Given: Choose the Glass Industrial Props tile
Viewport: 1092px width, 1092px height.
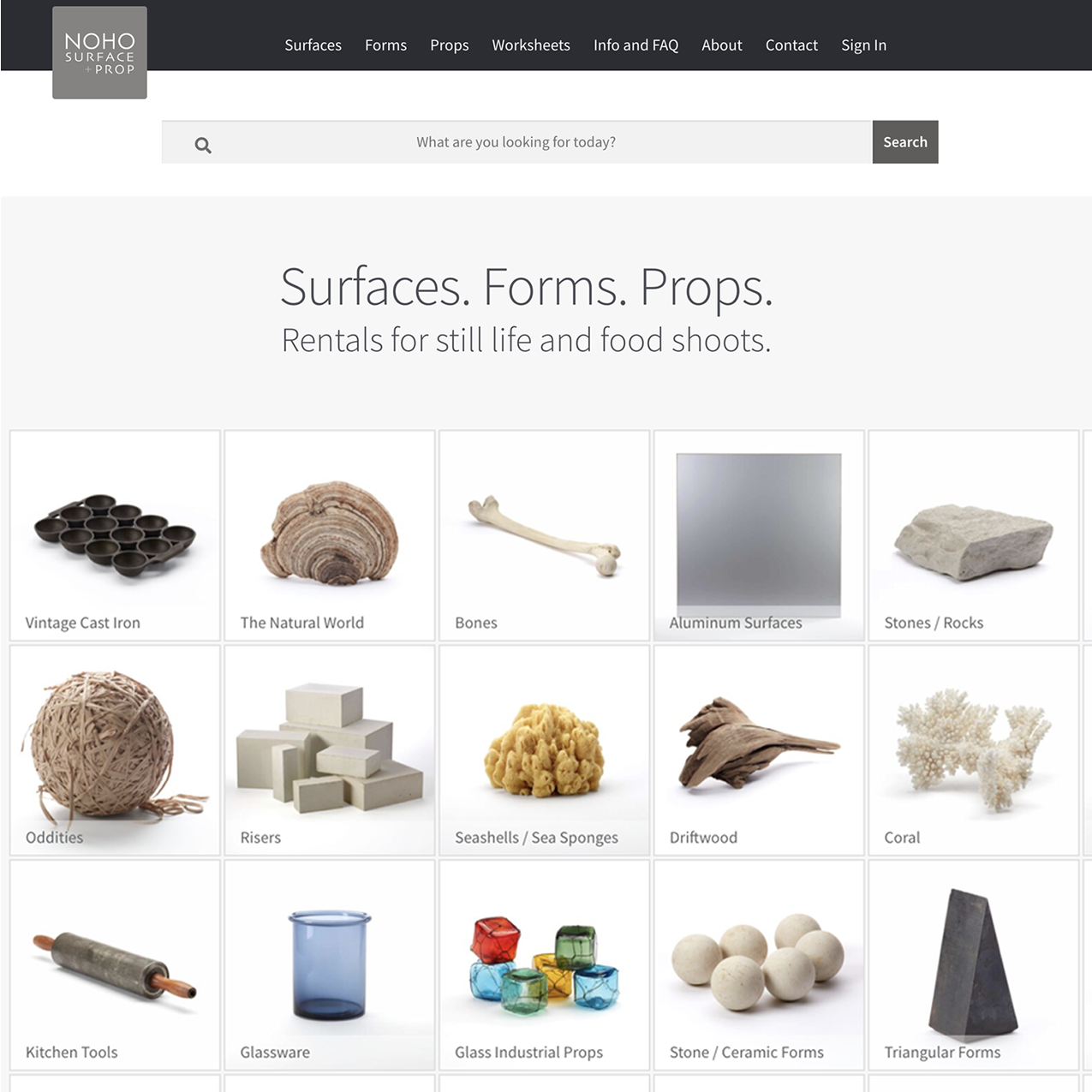Looking at the screenshot, I should coord(545,965).
